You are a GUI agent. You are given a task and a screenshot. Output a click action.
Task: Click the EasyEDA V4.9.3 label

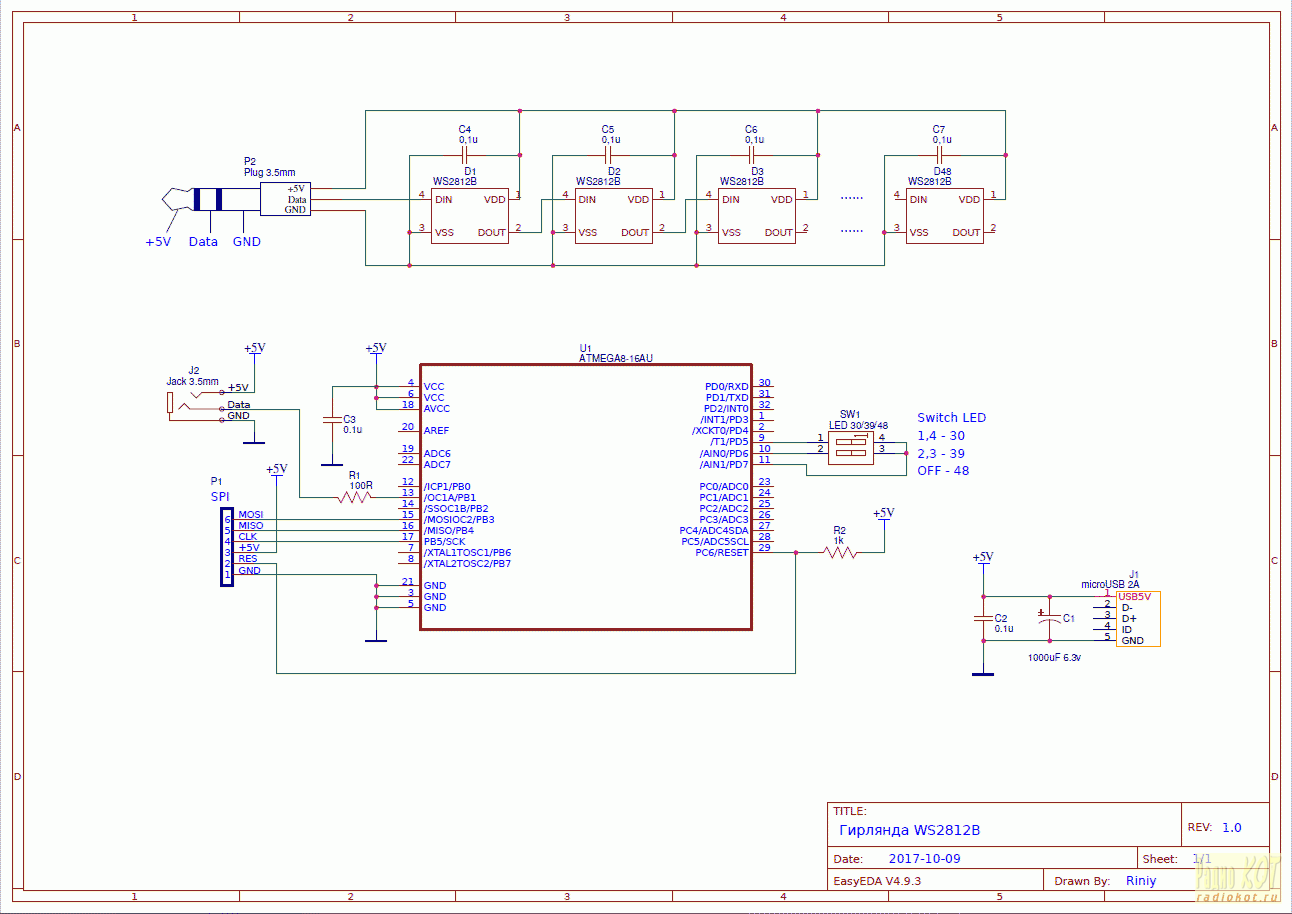(877, 881)
